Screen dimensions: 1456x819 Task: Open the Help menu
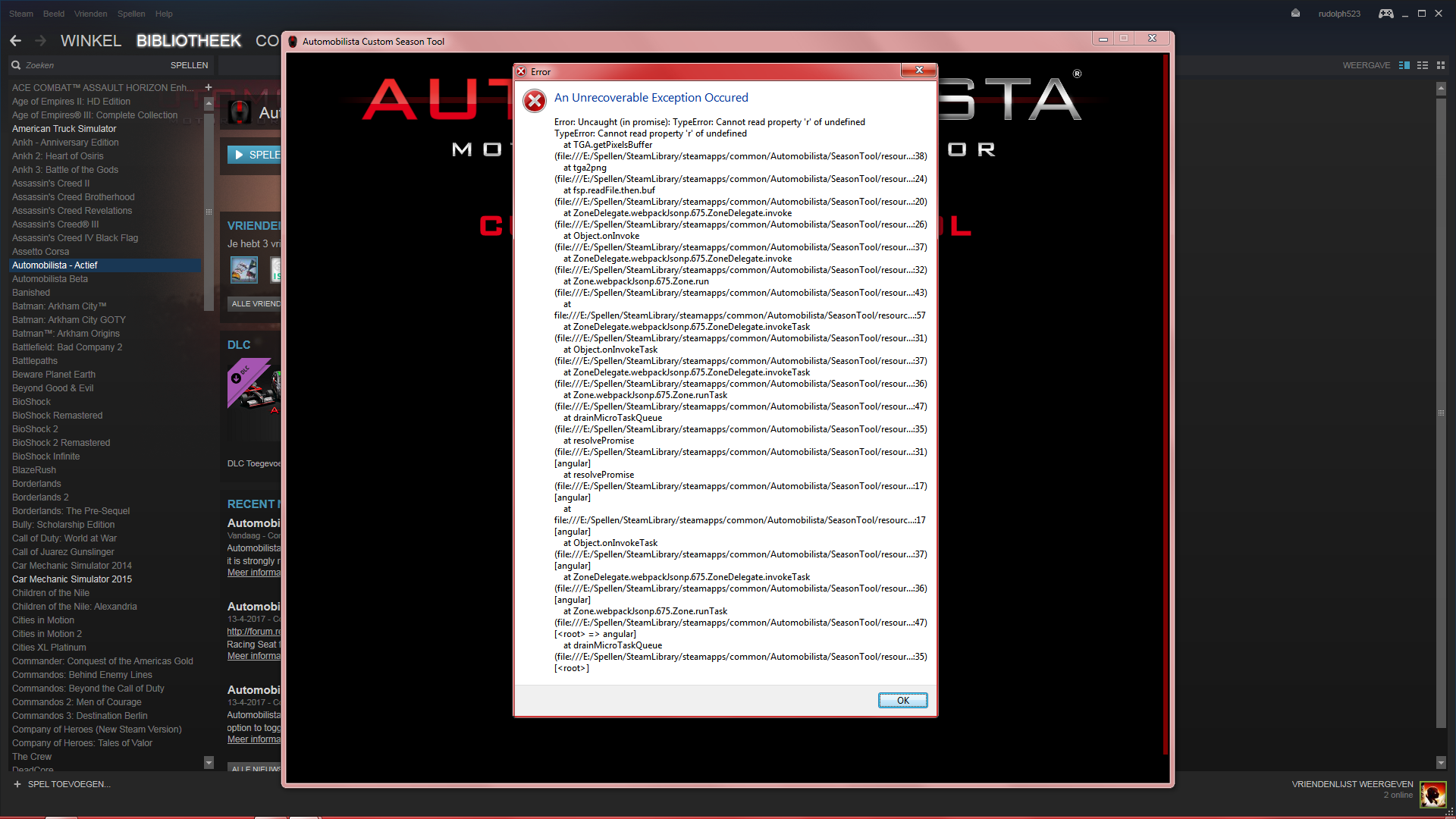[164, 14]
